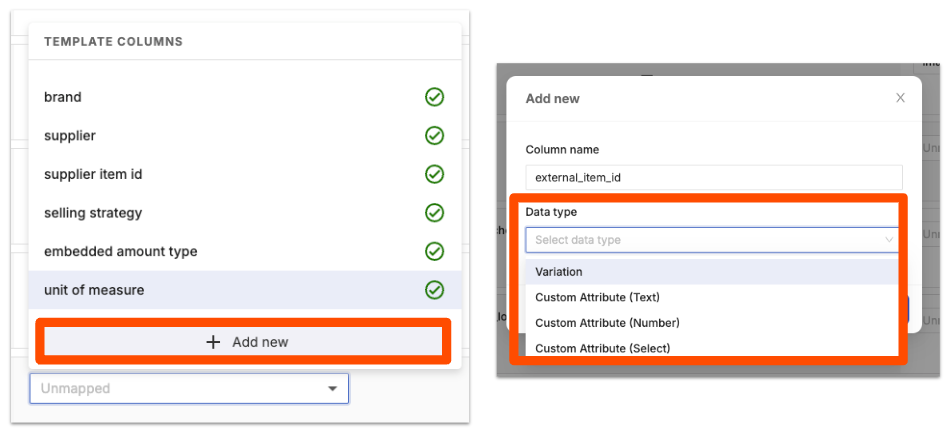Select supplier item id column
951x435 pixels.
point(93,174)
